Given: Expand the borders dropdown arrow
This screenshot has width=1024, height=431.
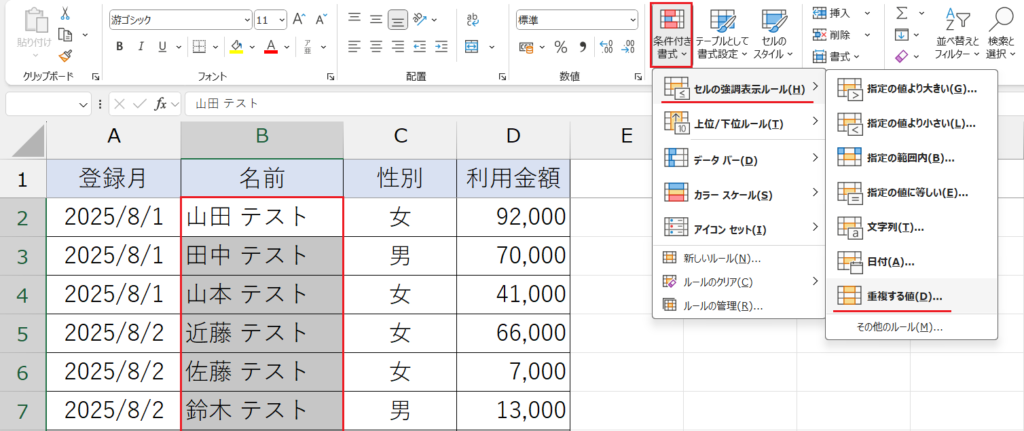Looking at the screenshot, I should (x=216, y=46).
